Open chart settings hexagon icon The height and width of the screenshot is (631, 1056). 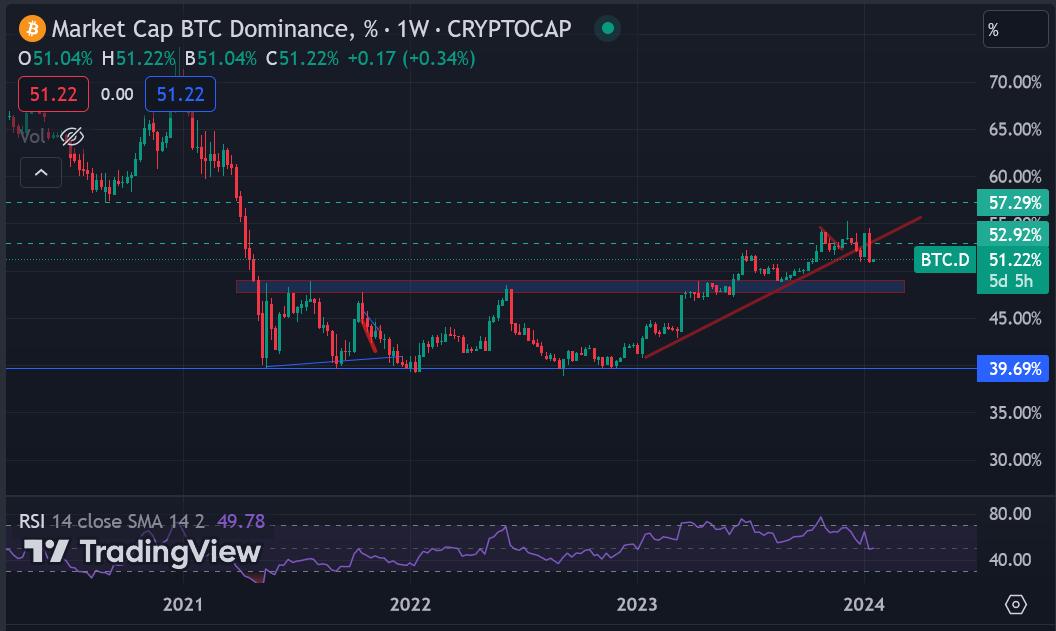coord(1015,604)
